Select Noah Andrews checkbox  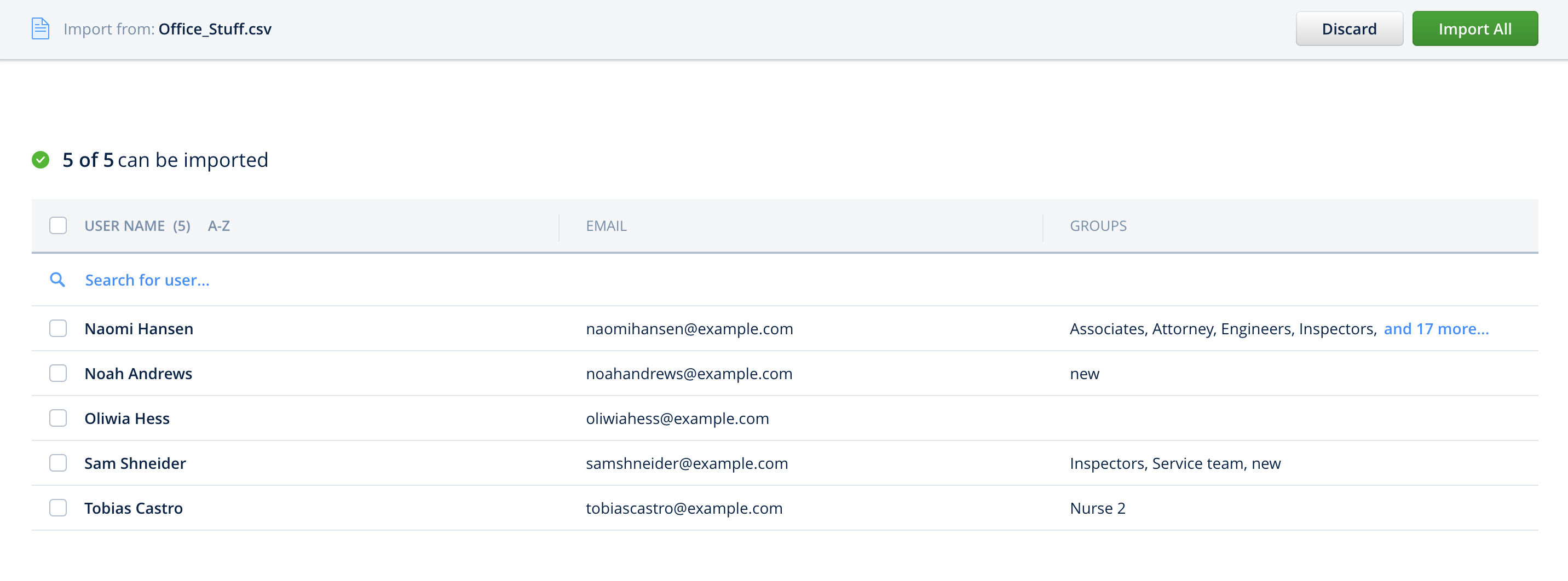tap(58, 374)
